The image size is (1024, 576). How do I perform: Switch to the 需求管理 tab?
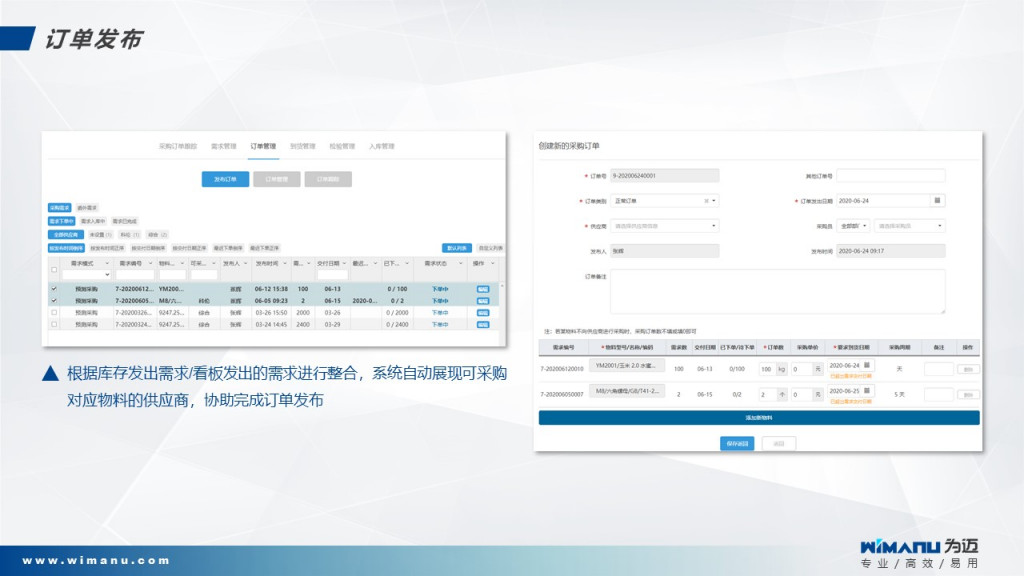coord(223,146)
